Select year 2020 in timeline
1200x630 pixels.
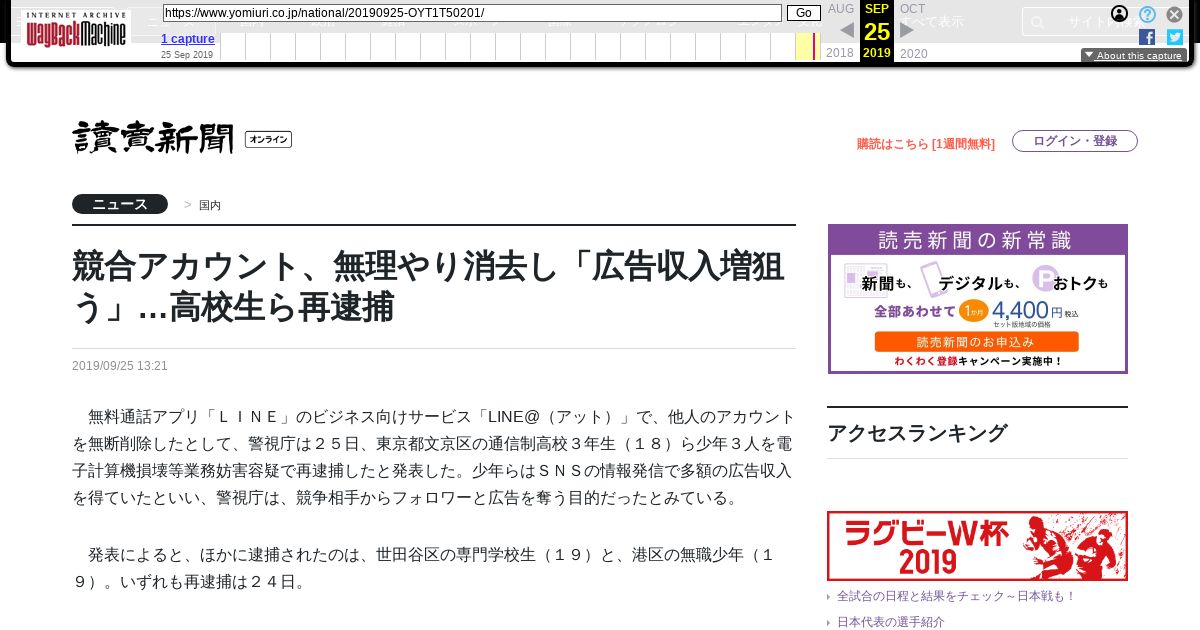(914, 53)
